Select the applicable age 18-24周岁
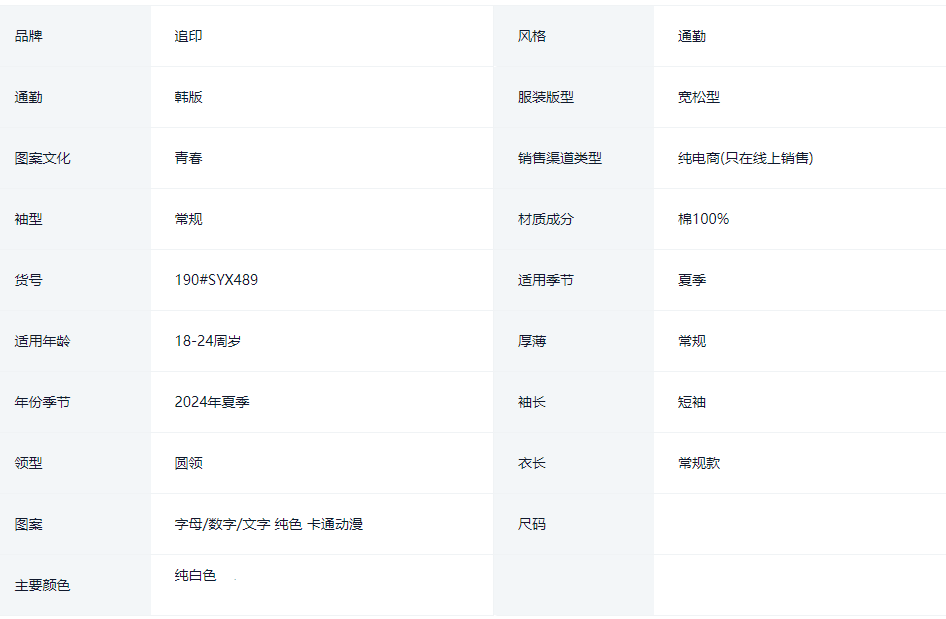 (x=208, y=341)
